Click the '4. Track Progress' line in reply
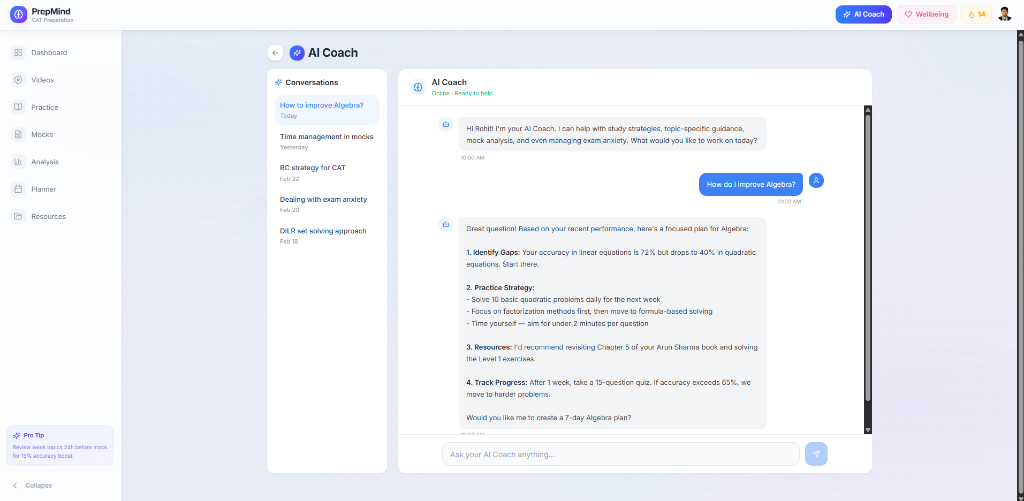This screenshot has height=501, width=1024. [611, 388]
